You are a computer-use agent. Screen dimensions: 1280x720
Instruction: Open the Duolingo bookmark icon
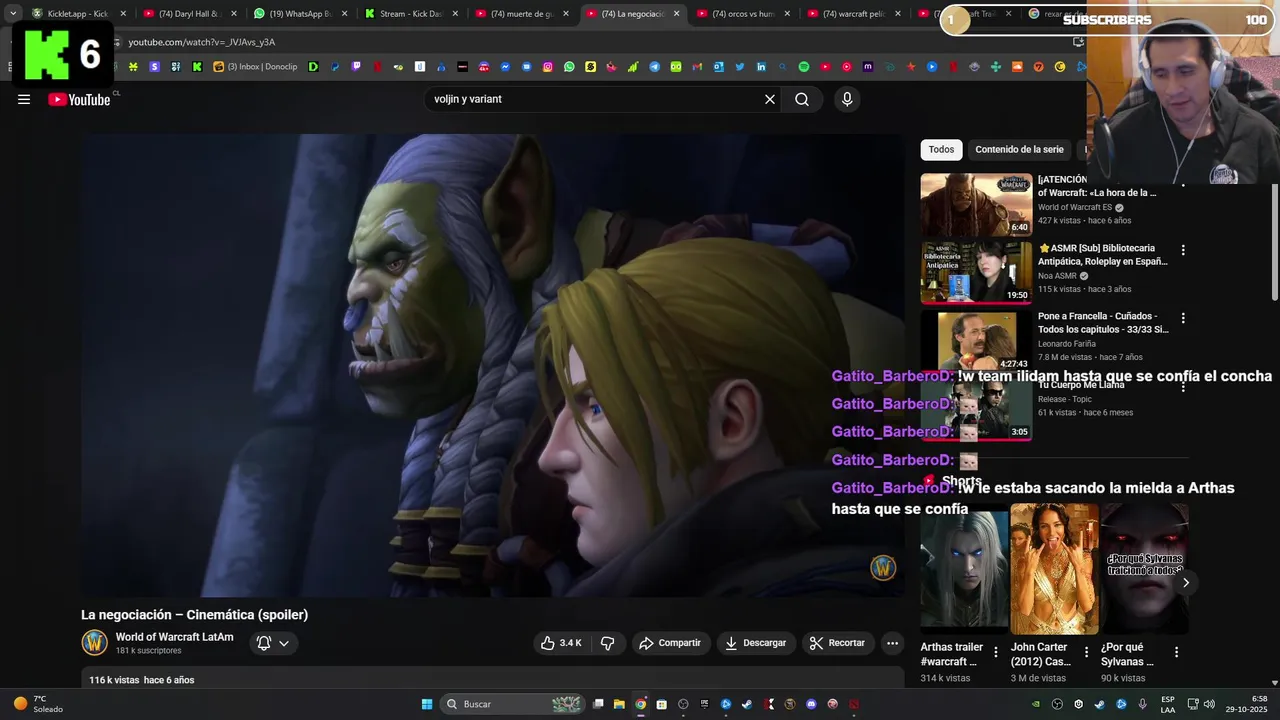point(675,67)
